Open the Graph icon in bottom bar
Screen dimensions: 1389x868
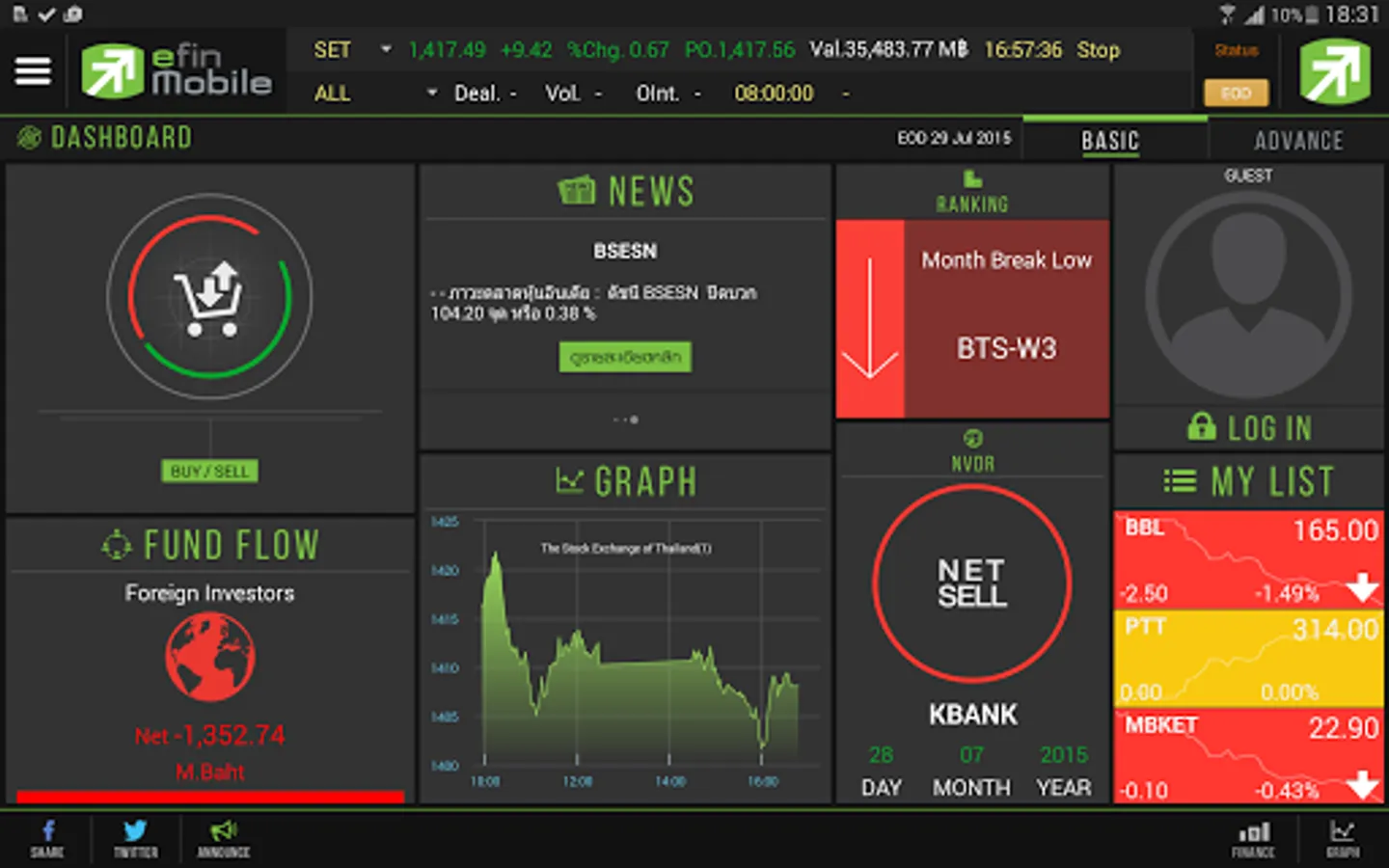point(1343,838)
